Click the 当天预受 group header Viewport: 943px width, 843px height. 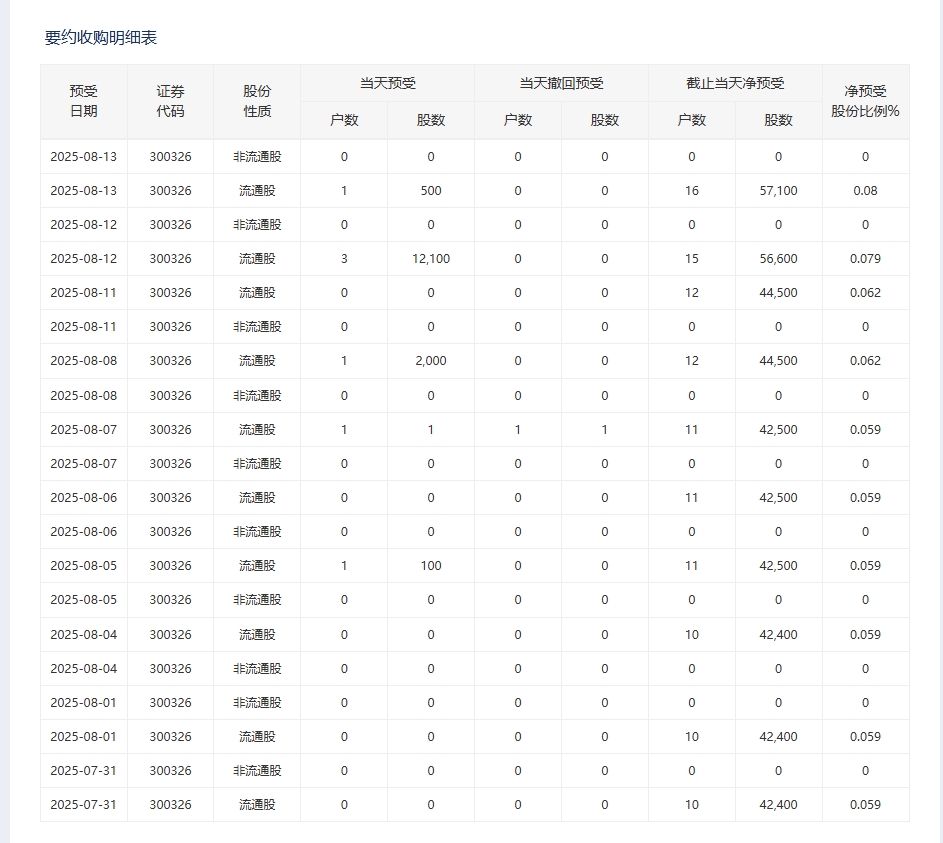(x=387, y=83)
